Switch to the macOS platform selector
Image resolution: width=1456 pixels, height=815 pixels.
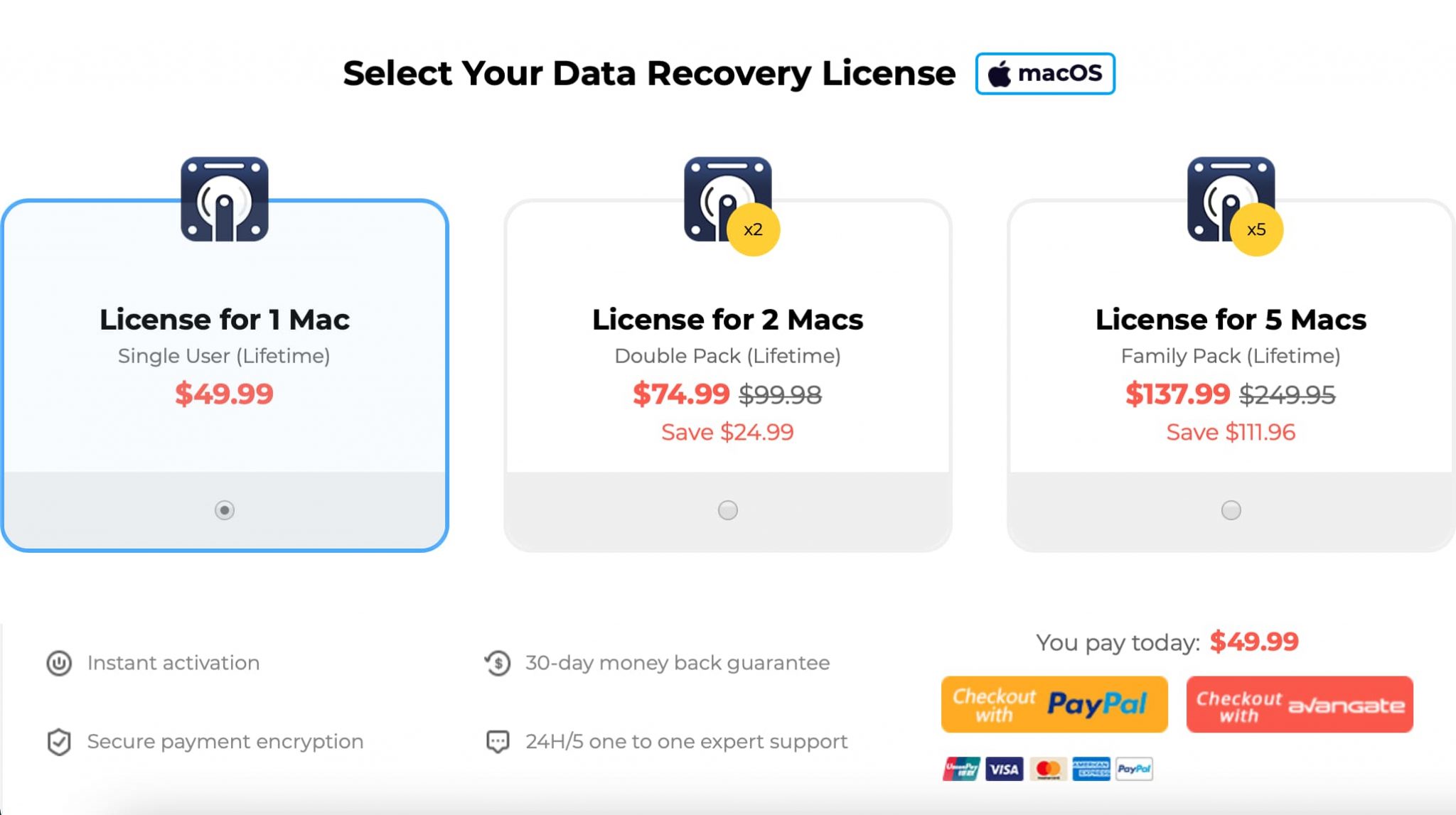(x=1044, y=73)
